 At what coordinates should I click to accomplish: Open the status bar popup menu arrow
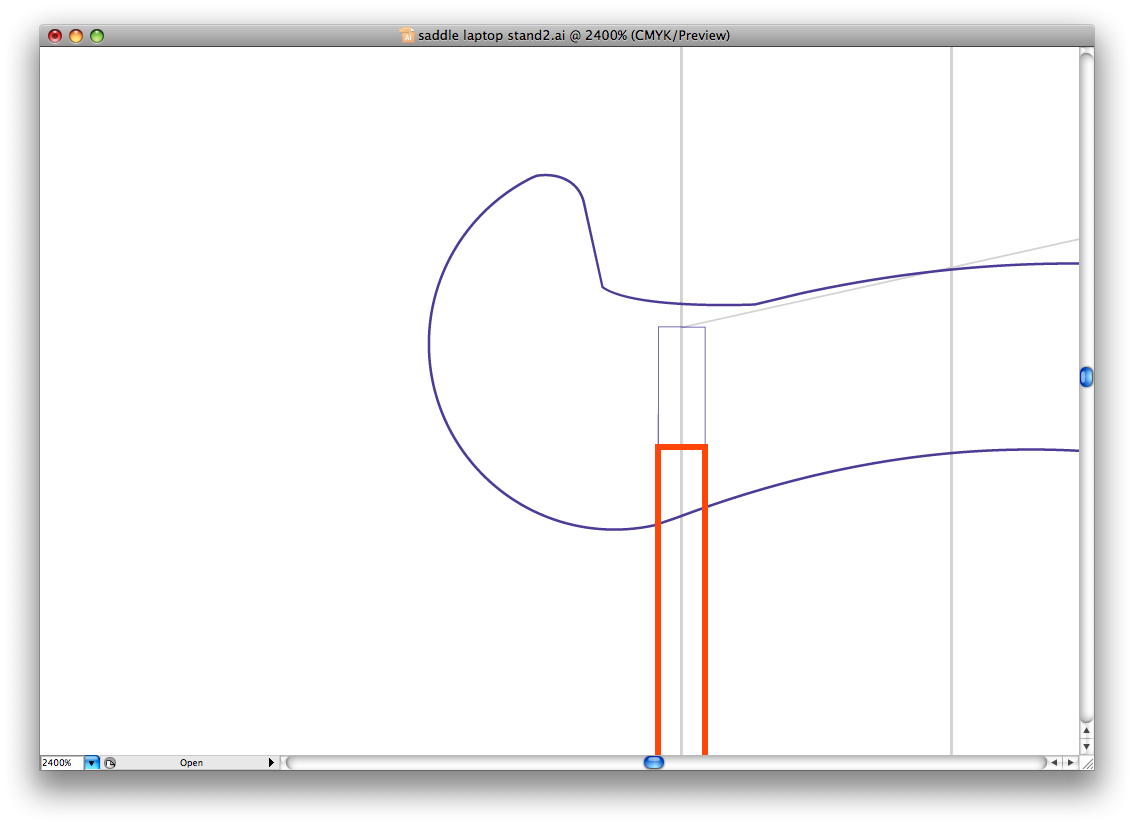click(x=271, y=763)
